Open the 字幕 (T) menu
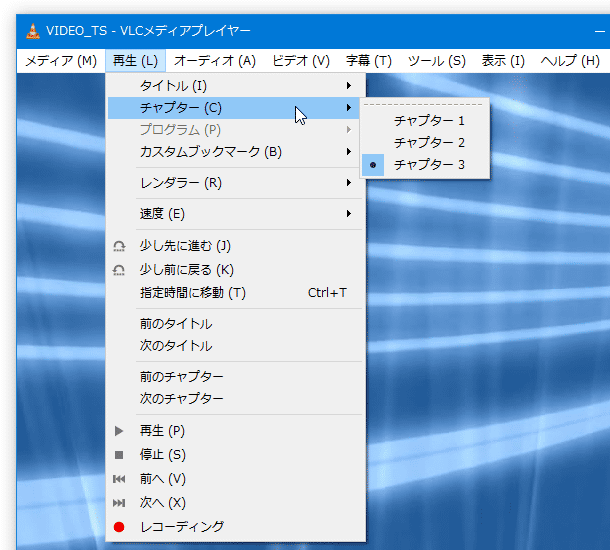Image resolution: width=610 pixels, height=550 pixels. coord(368,61)
